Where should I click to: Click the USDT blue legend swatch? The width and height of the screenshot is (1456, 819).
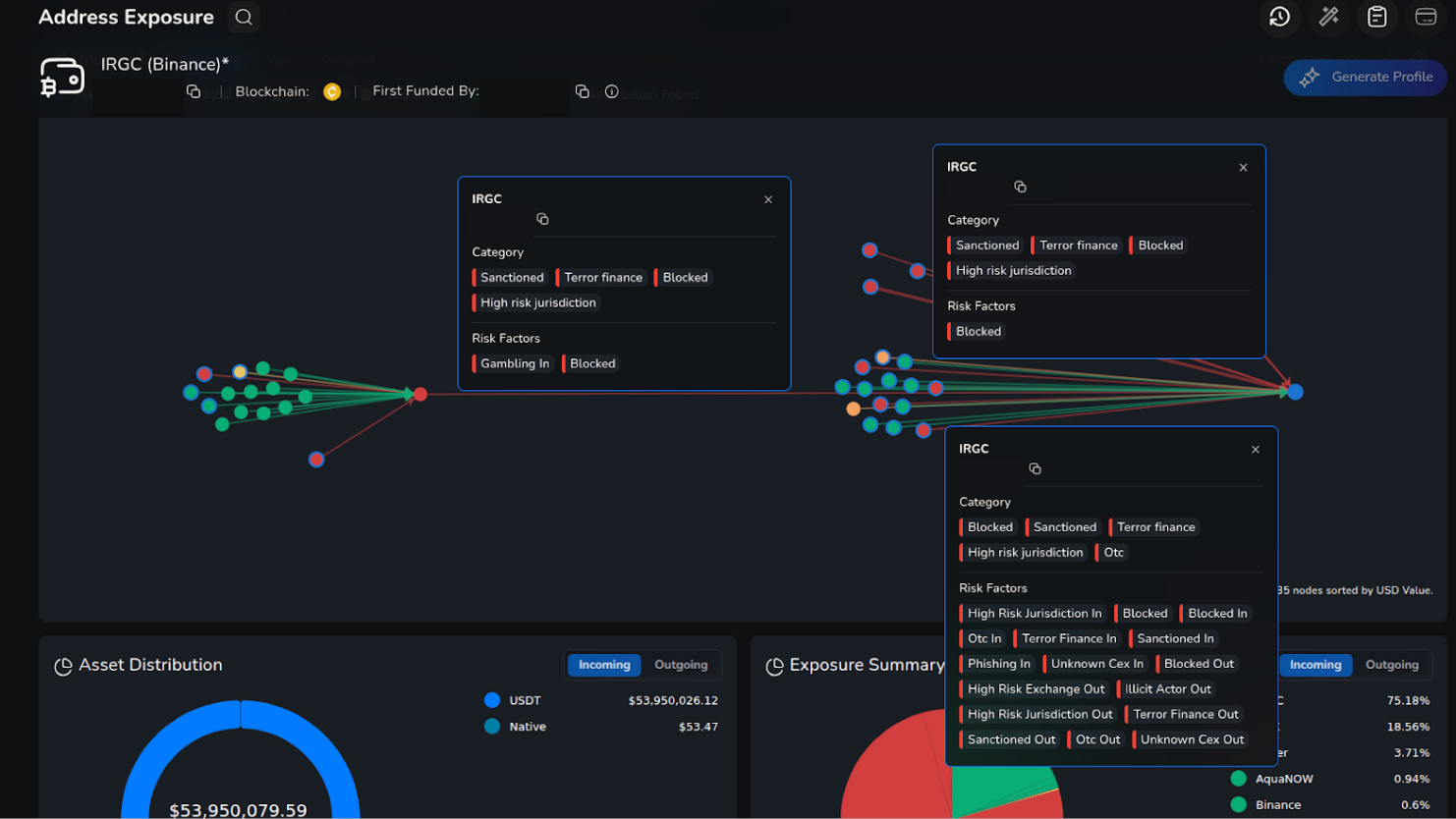click(492, 700)
